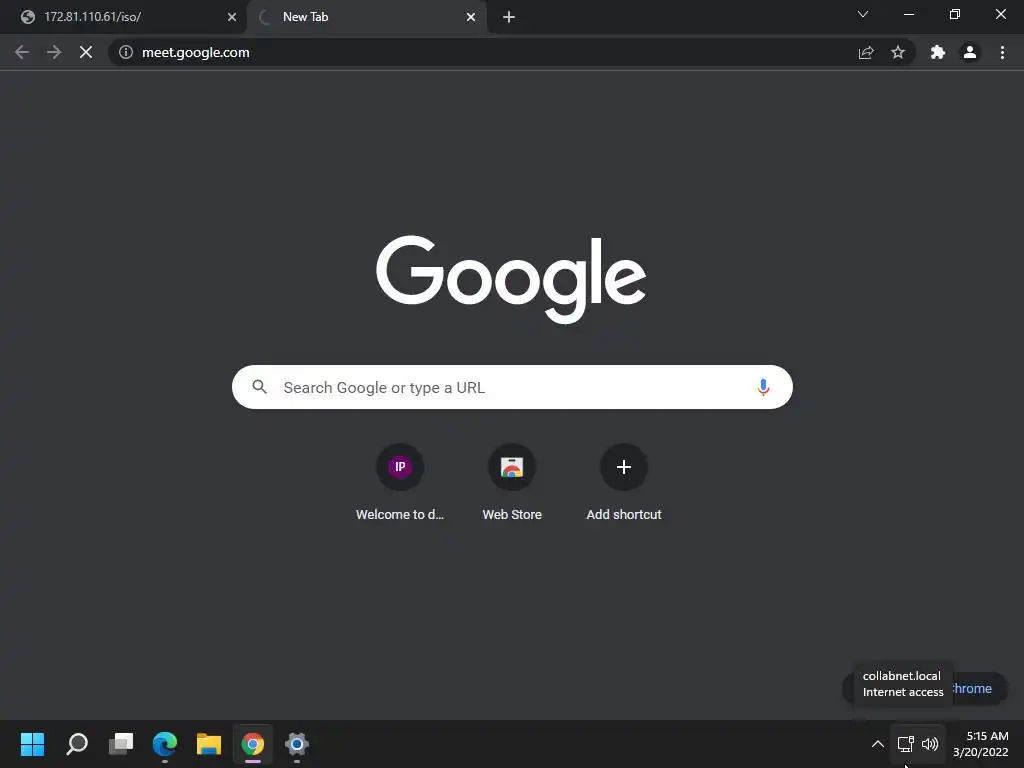Open a new tab with plus button
The image size is (1024, 768).
[x=509, y=17]
